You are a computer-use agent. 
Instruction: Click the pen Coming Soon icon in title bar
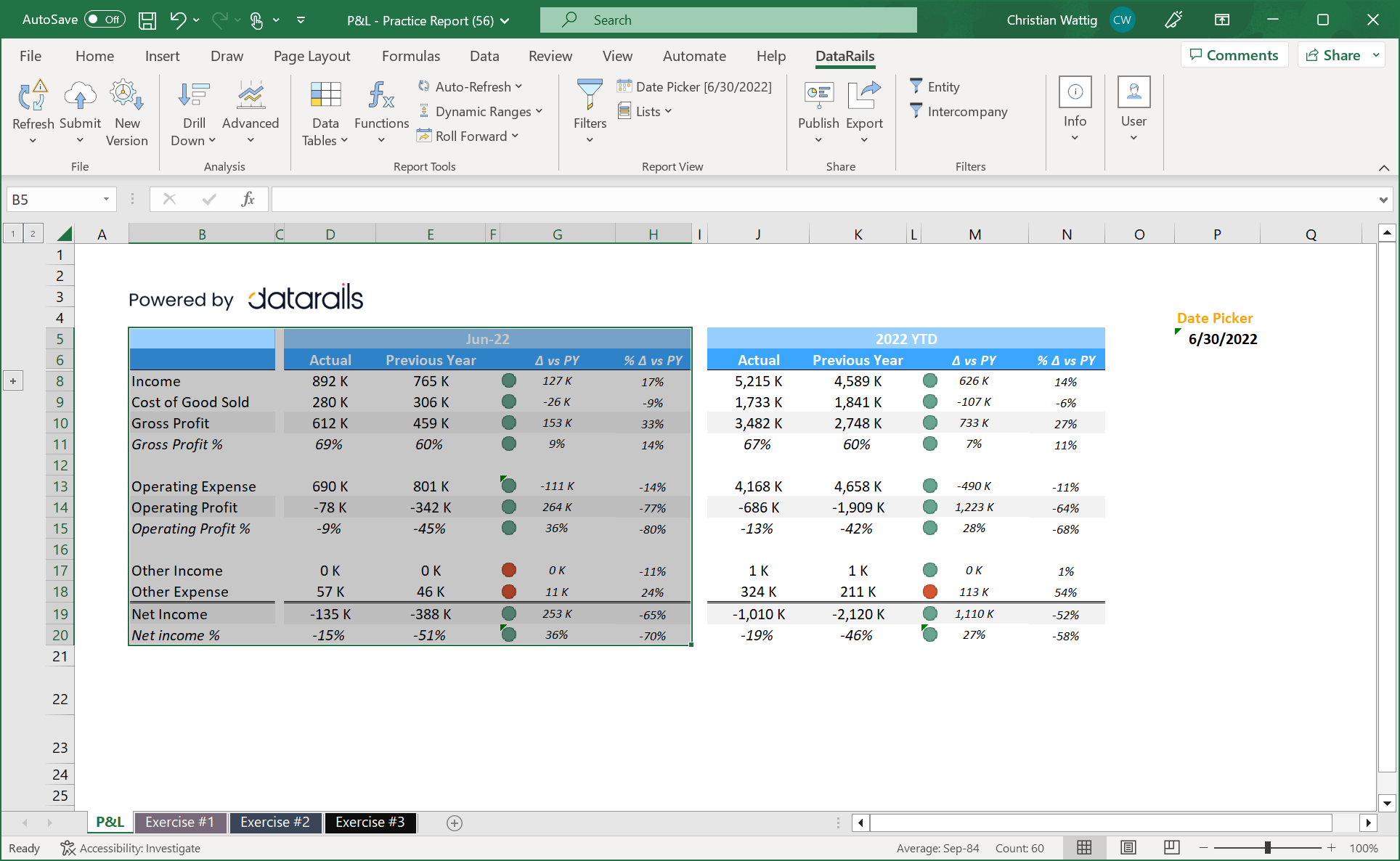[x=1173, y=20]
